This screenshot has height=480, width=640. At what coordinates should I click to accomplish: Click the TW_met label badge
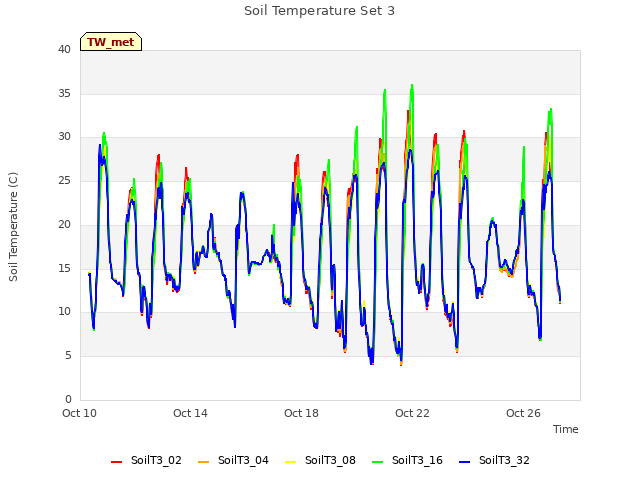pyautogui.click(x=111, y=42)
